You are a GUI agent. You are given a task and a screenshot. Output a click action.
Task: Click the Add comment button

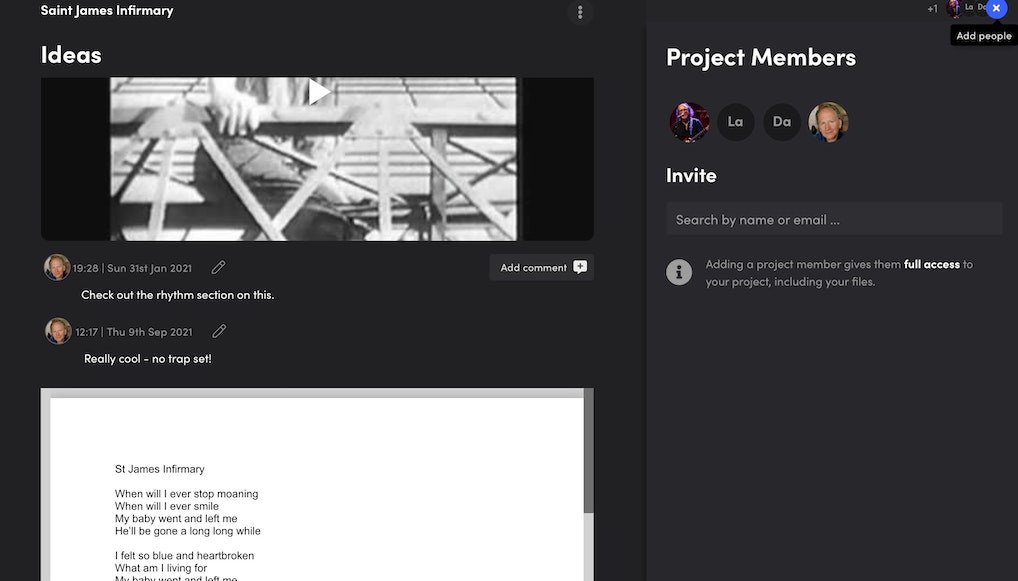tap(541, 267)
